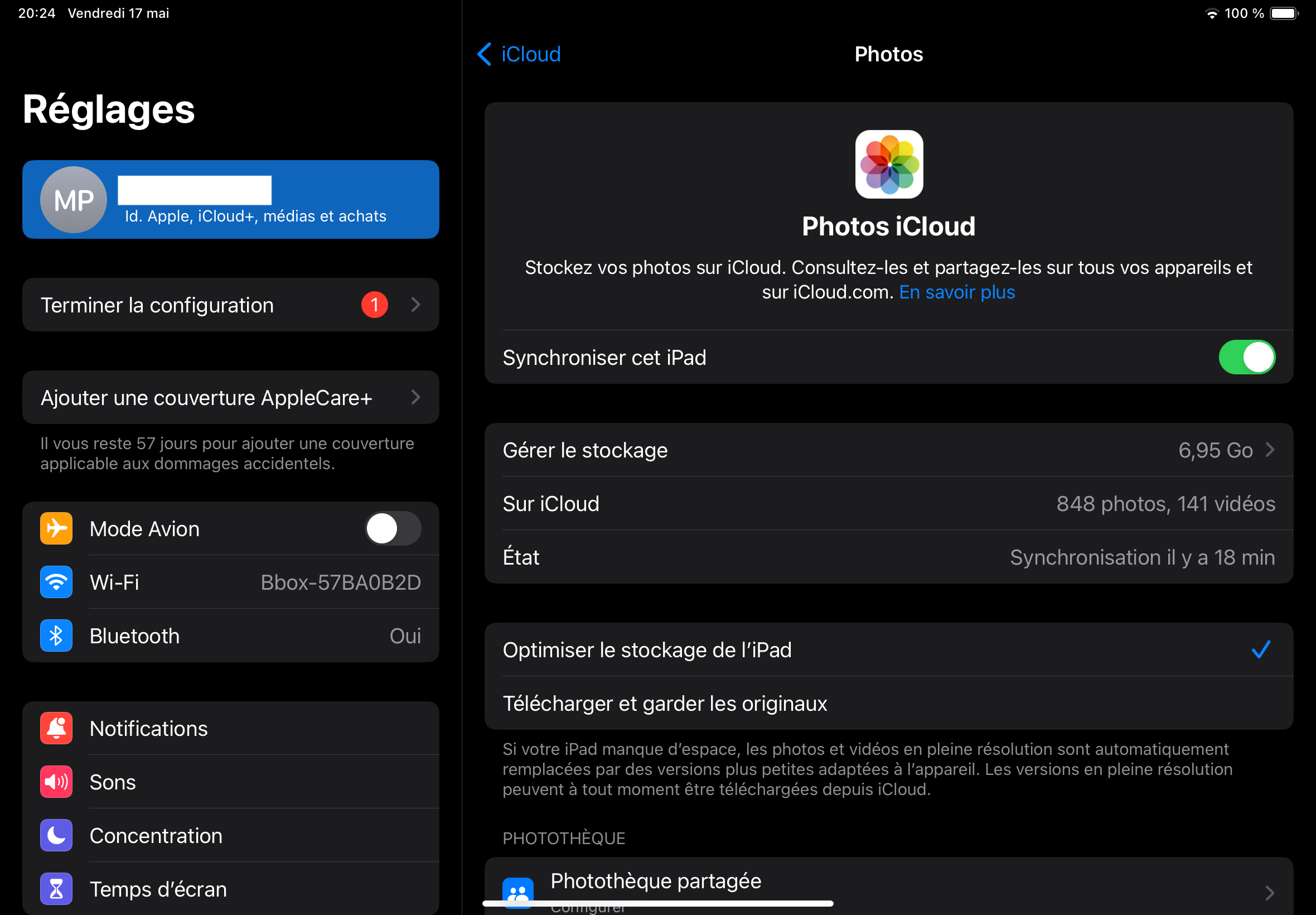The width and height of the screenshot is (1316, 915).
Task: Open the Gérer le stockage chevron
Action: pos(1270,450)
